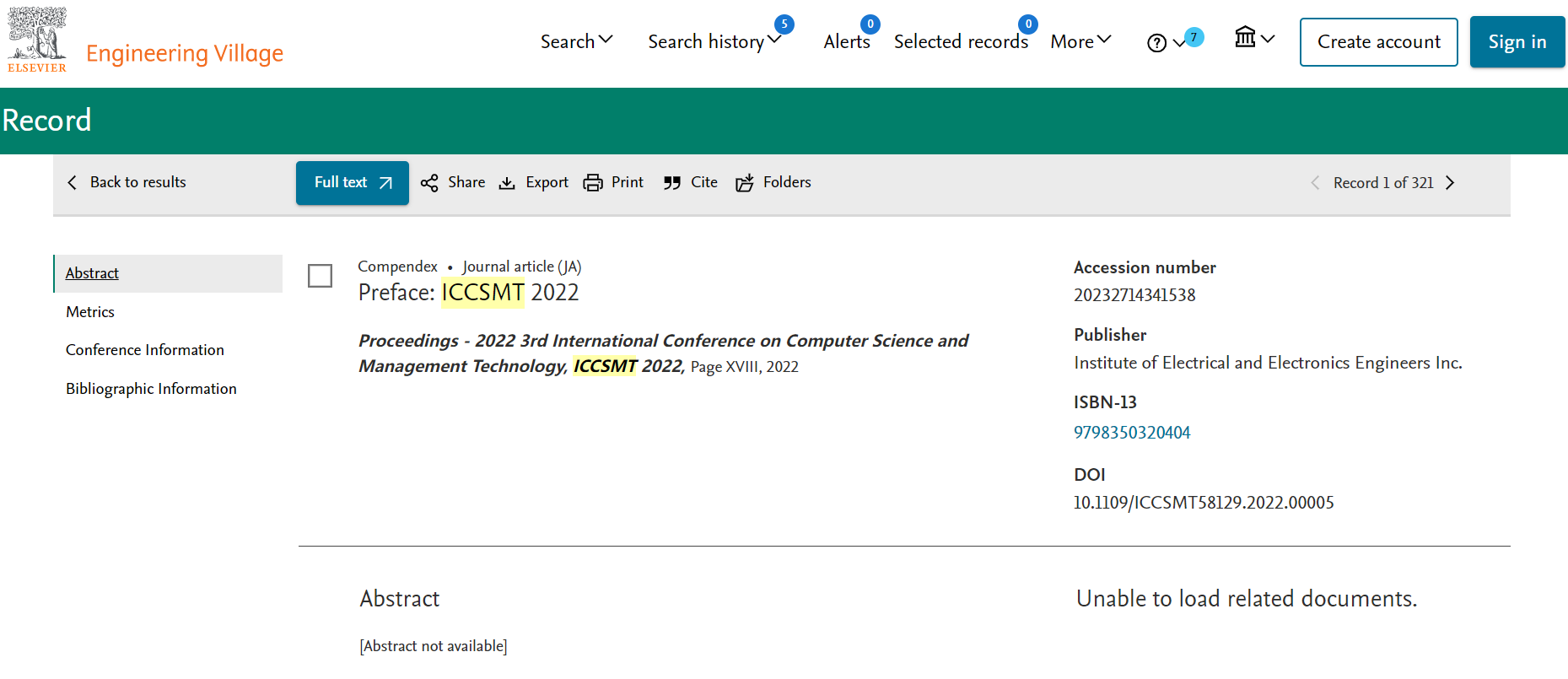
Task: Select the Abstract sidebar tab
Action: pos(169,273)
